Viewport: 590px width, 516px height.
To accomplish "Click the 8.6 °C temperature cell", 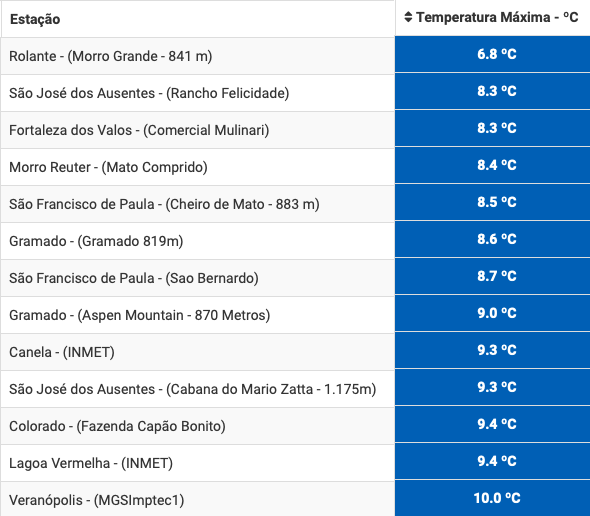I will click(493, 239).
